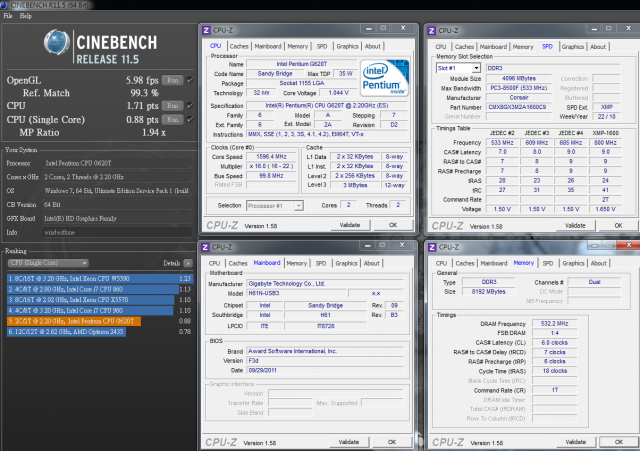Click the motherboard model H61N-USB3 field
The width and height of the screenshot is (640, 451).
click(x=297, y=293)
